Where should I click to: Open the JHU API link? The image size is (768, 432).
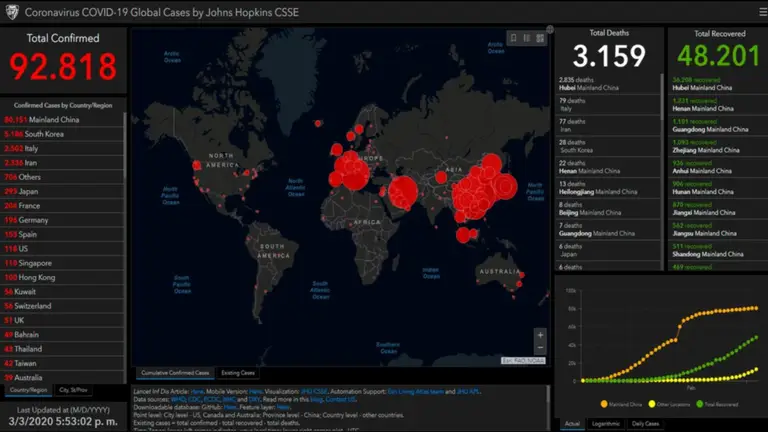(x=468, y=392)
